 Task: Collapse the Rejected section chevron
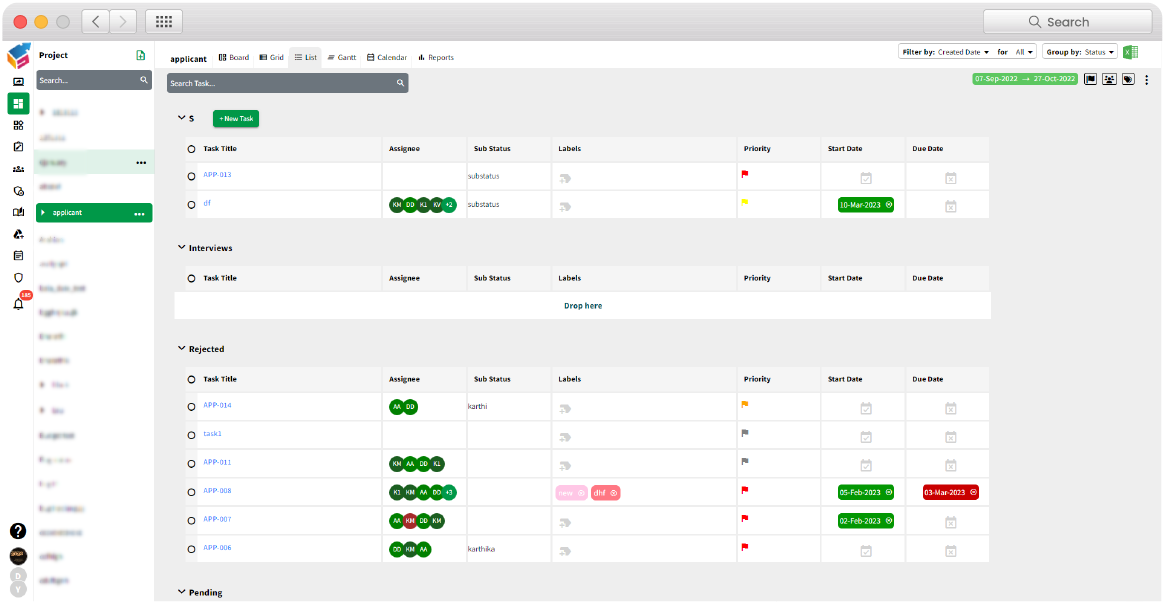click(181, 348)
